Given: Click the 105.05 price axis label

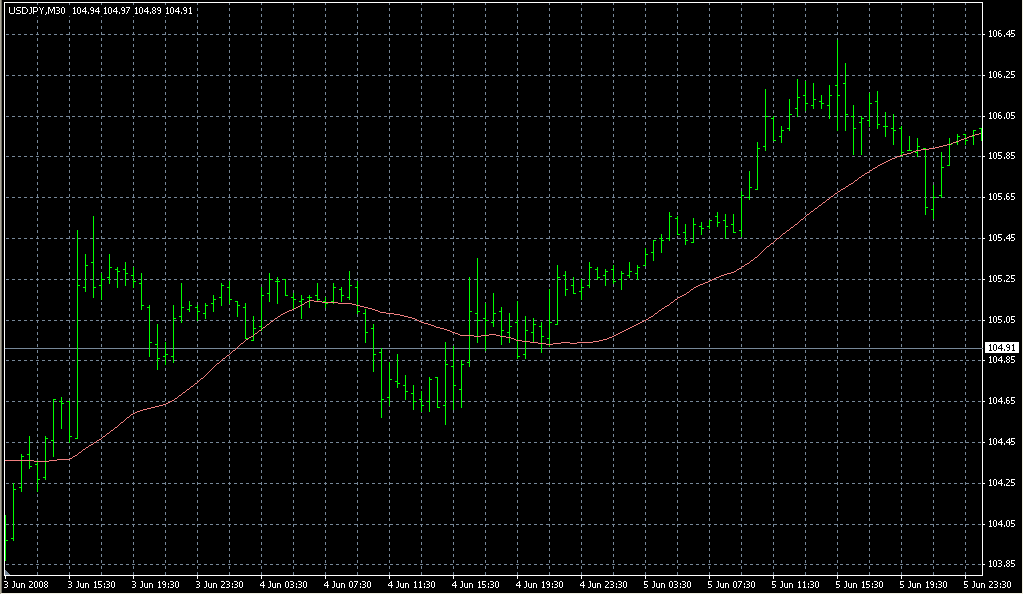Looking at the screenshot, I should point(1001,320).
